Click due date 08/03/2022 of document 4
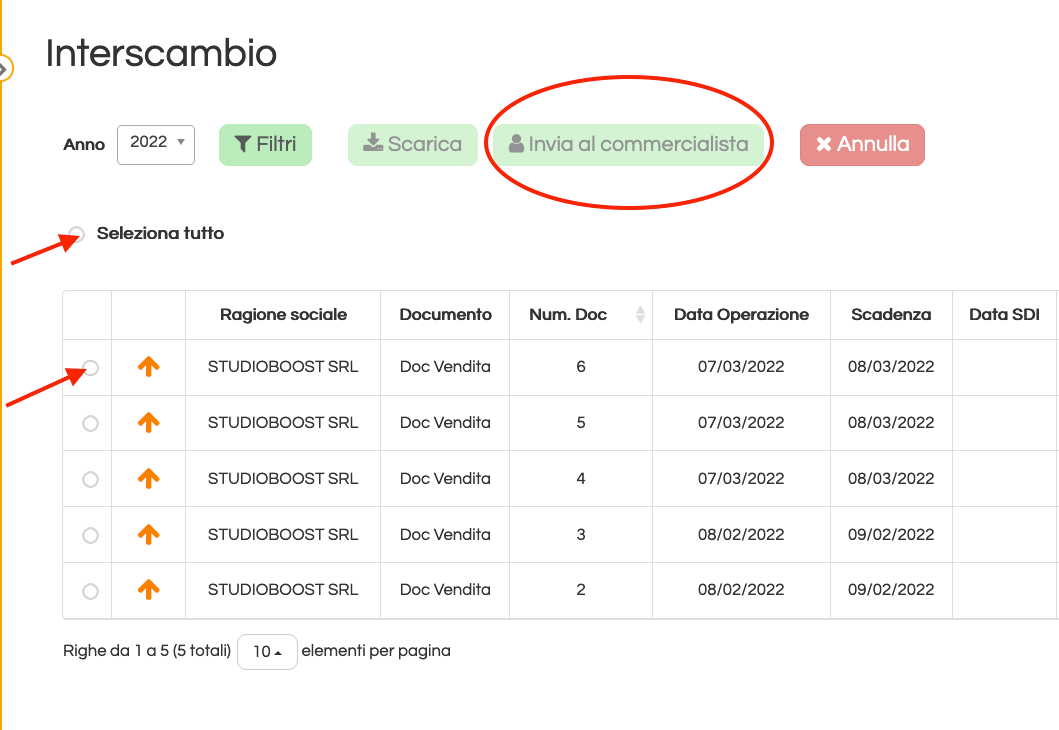The height and width of the screenshot is (730, 1059). tap(891, 479)
